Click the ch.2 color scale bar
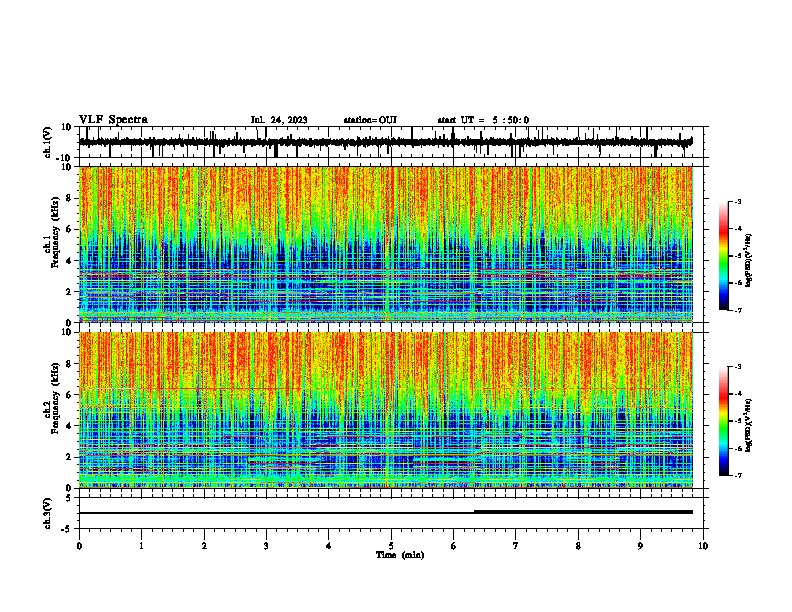Screen dimensions: 792x612 tap(724, 421)
